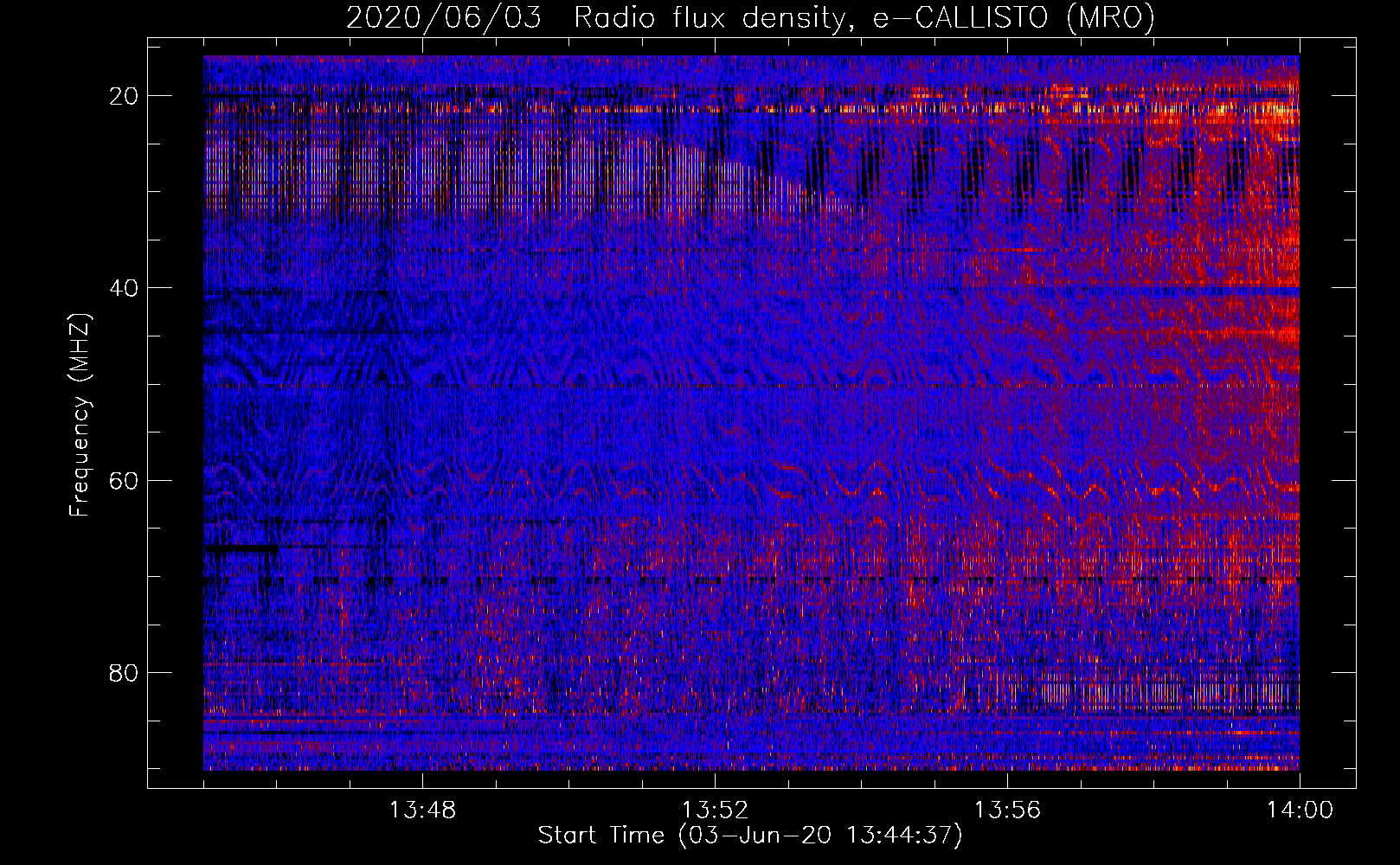Screen dimensions: 1400x865
Task: Click the 60 MHz frequency tick label
Action: pyautogui.click(x=124, y=480)
